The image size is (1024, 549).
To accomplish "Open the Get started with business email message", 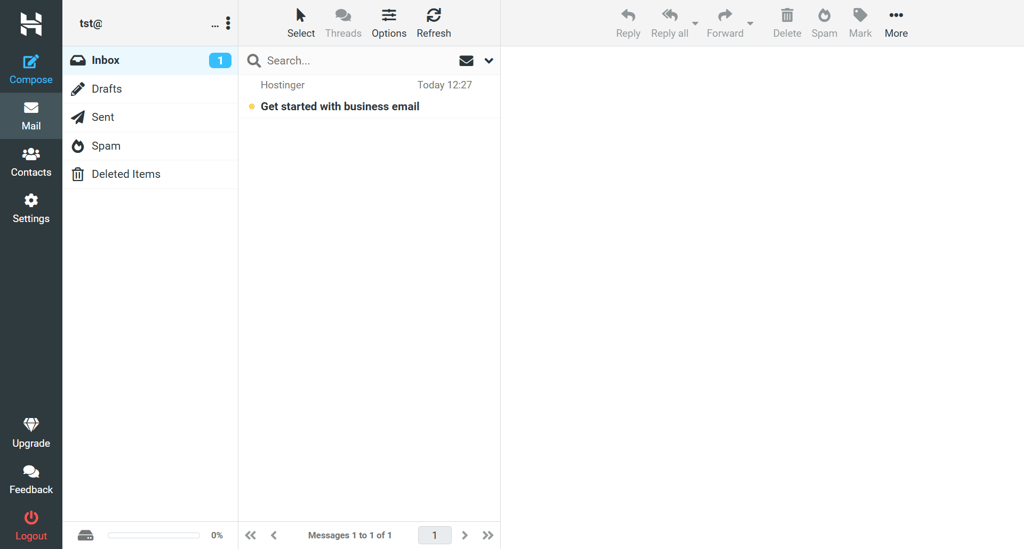I will point(340,106).
